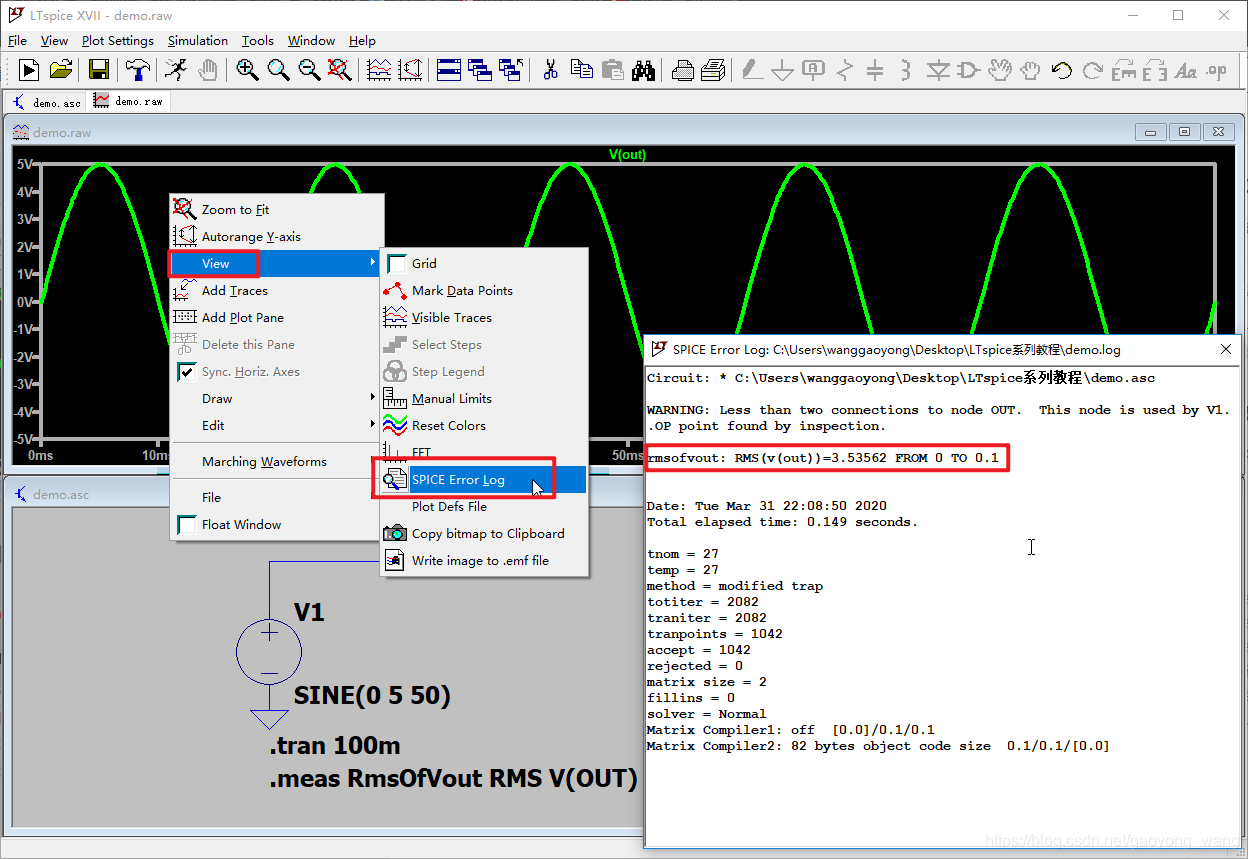Click the rmsofvout RMS result line
The height and width of the screenshot is (859, 1248).
pos(823,458)
